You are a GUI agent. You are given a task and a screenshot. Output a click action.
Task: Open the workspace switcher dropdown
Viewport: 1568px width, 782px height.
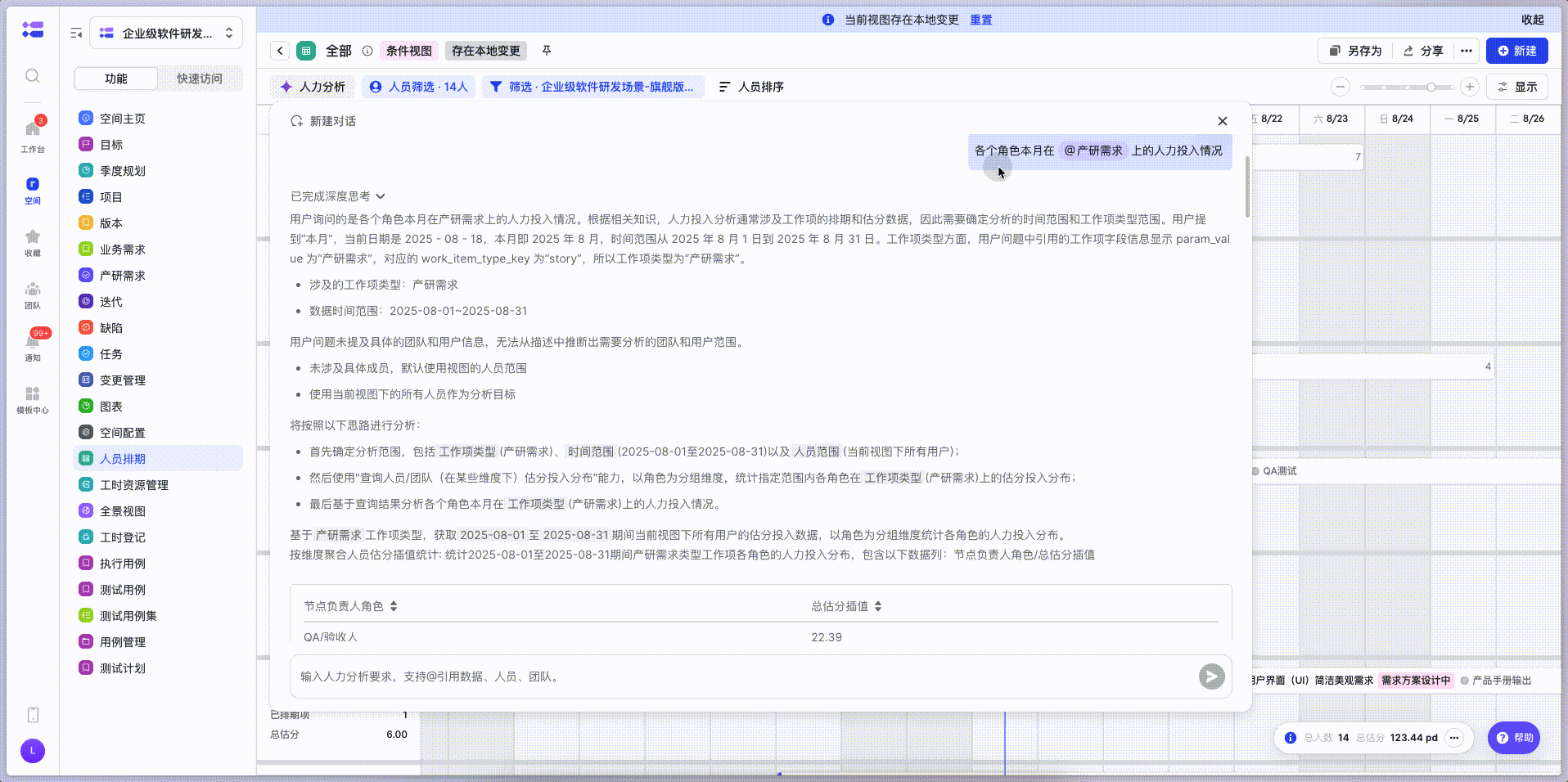click(166, 34)
